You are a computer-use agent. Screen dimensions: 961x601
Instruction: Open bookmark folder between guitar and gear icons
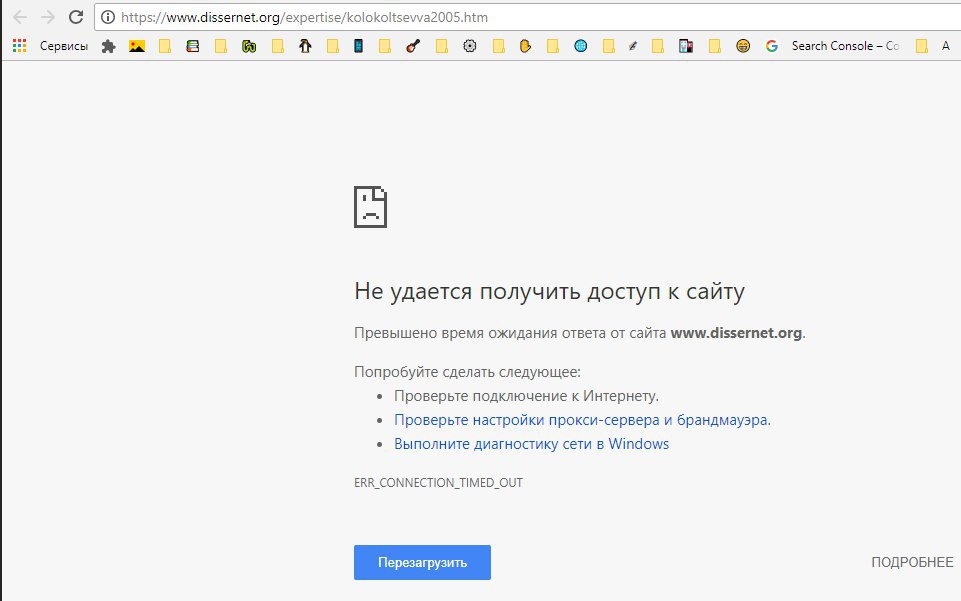pyautogui.click(x=441, y=46)
